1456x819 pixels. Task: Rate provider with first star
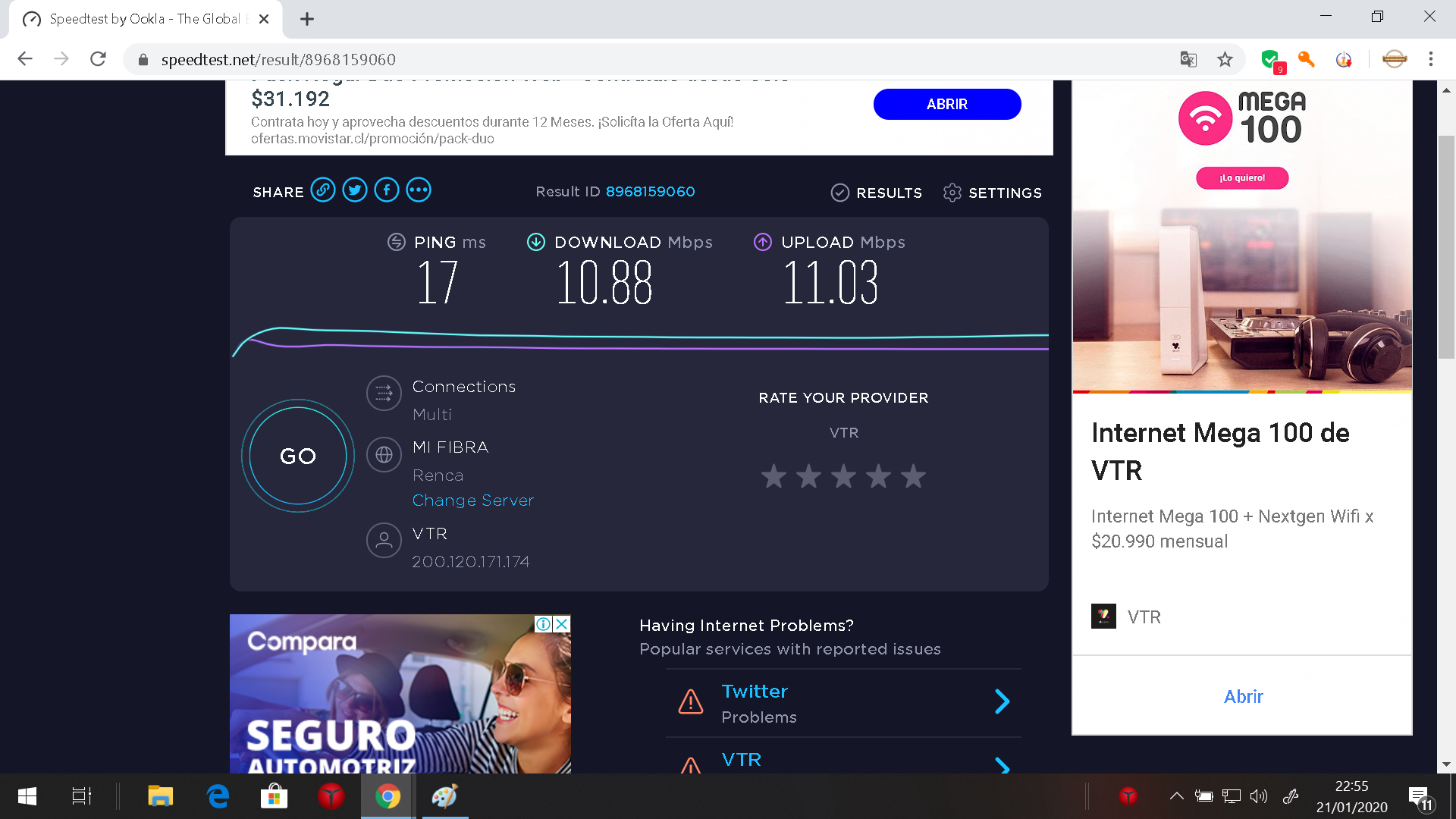[773, 476]
